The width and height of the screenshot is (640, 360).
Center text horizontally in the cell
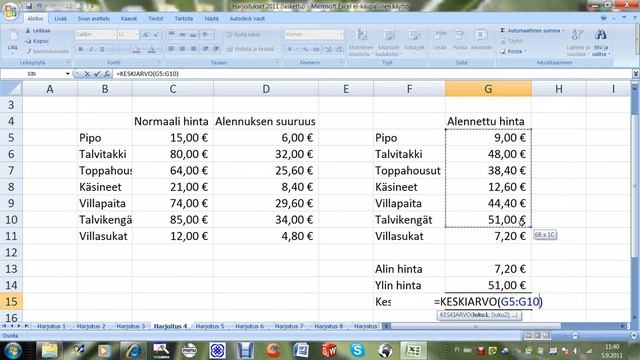182,49
